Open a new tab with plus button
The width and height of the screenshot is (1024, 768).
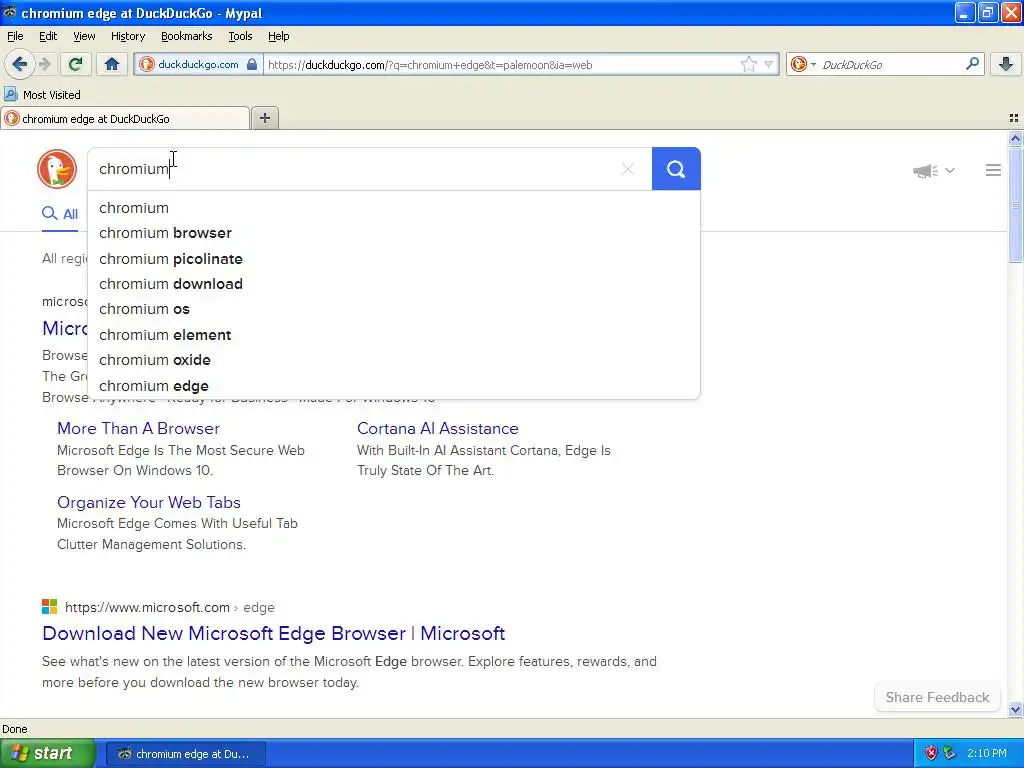(264, 118)
